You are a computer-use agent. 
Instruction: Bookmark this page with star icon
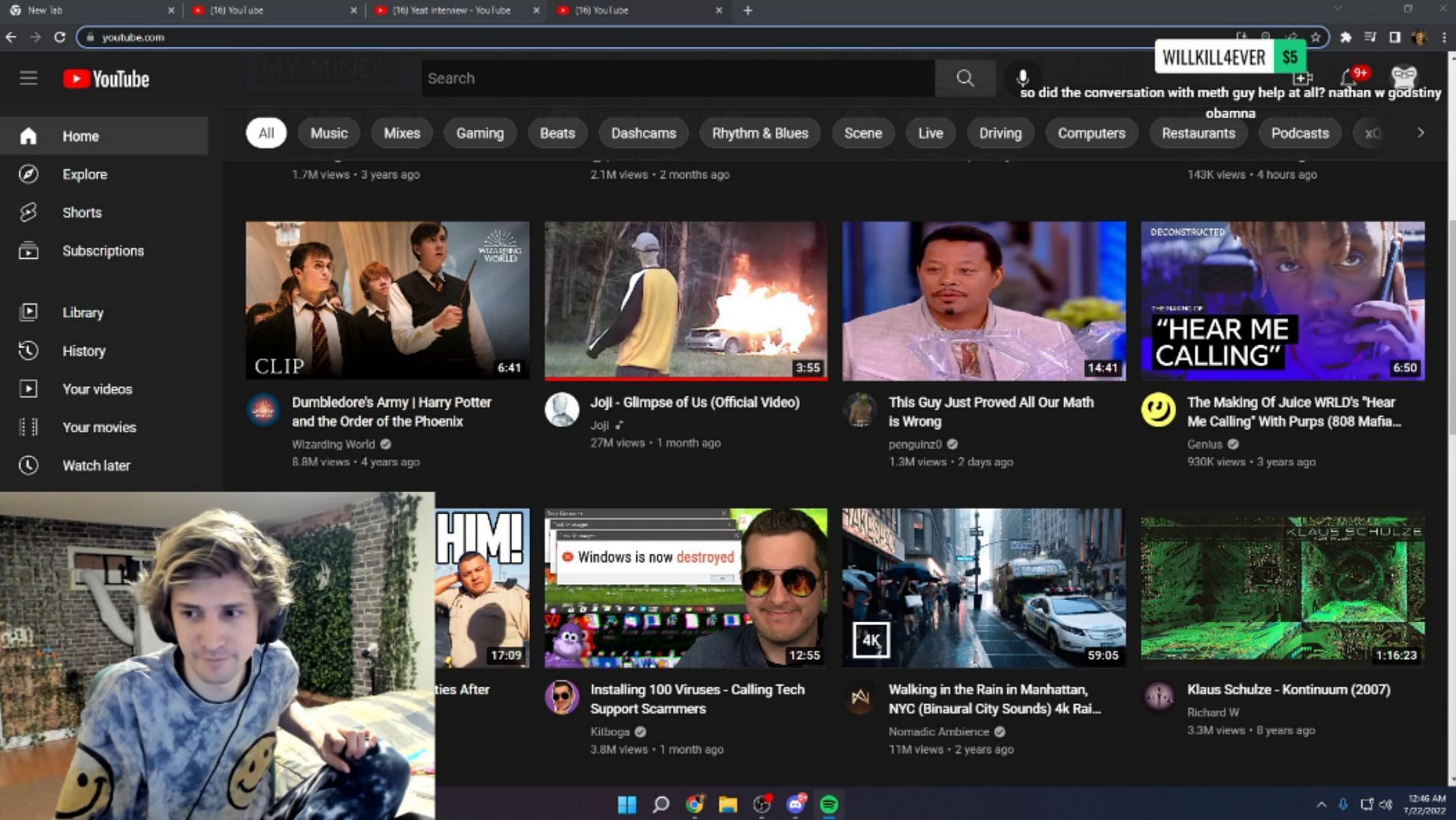[1316, 37]
